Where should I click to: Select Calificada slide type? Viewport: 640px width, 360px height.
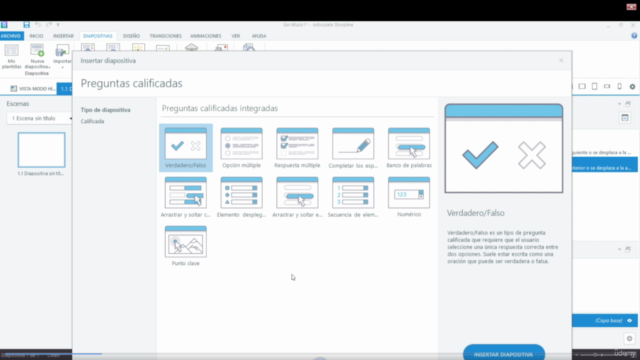[92, 121]
